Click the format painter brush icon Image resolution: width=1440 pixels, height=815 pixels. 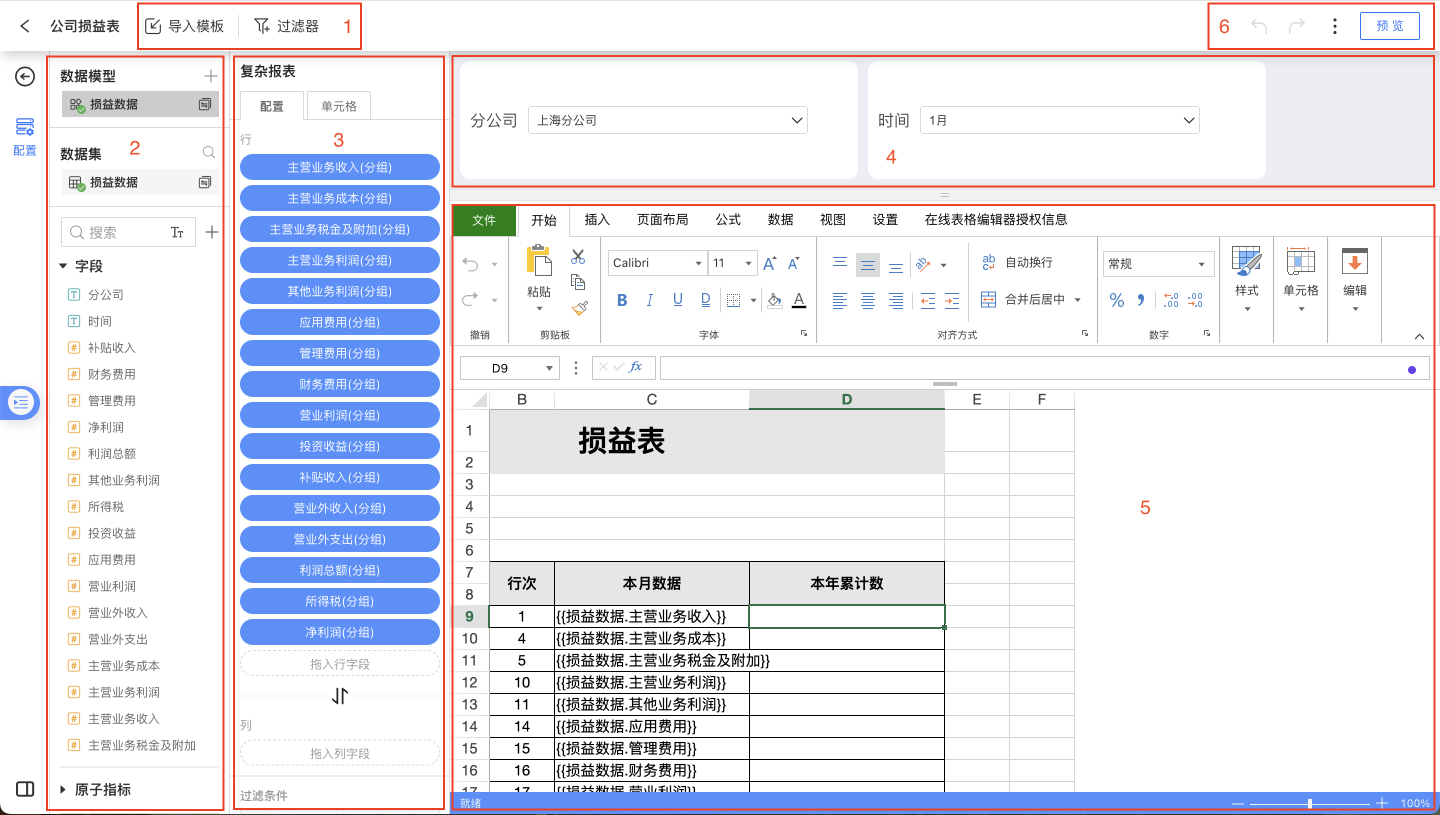point(578,309)
